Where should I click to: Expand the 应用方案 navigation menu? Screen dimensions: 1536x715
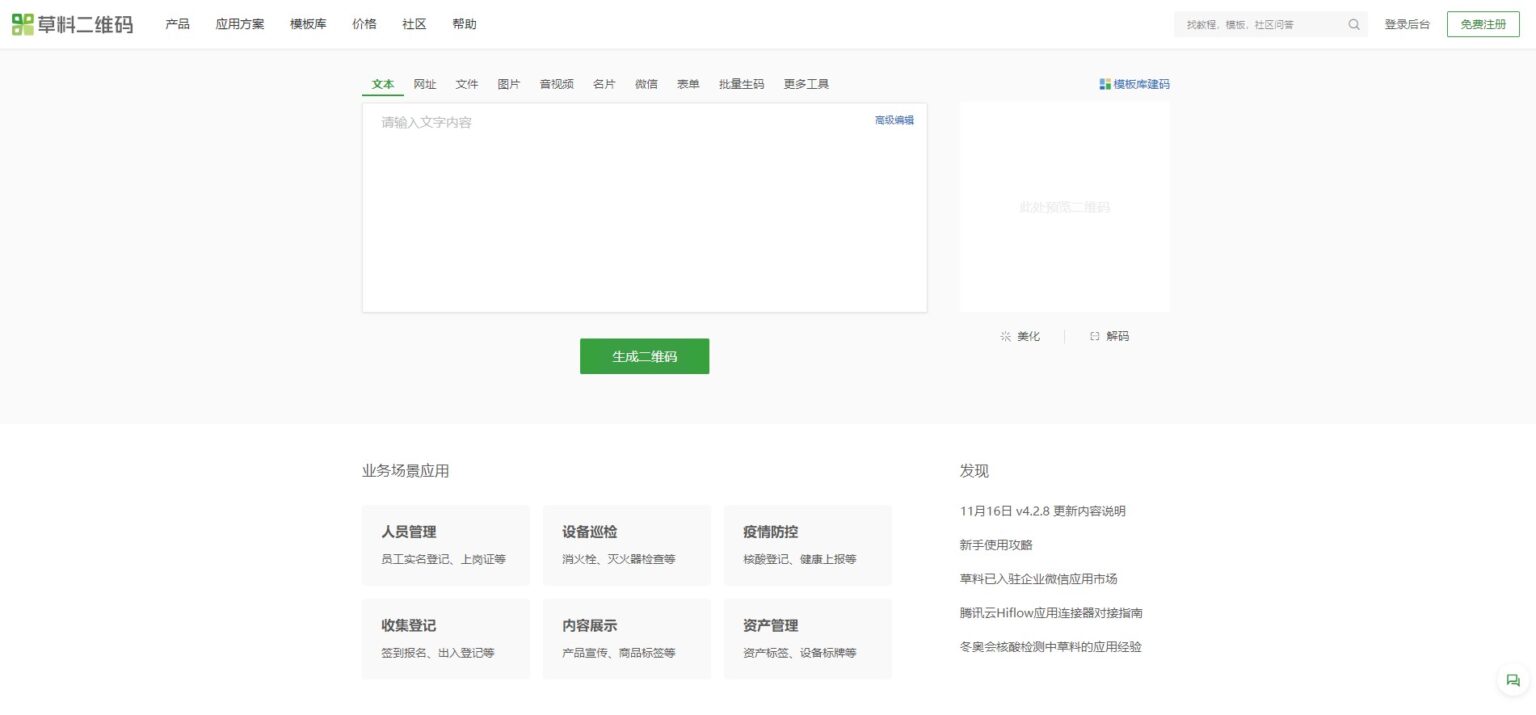point(240,24)
